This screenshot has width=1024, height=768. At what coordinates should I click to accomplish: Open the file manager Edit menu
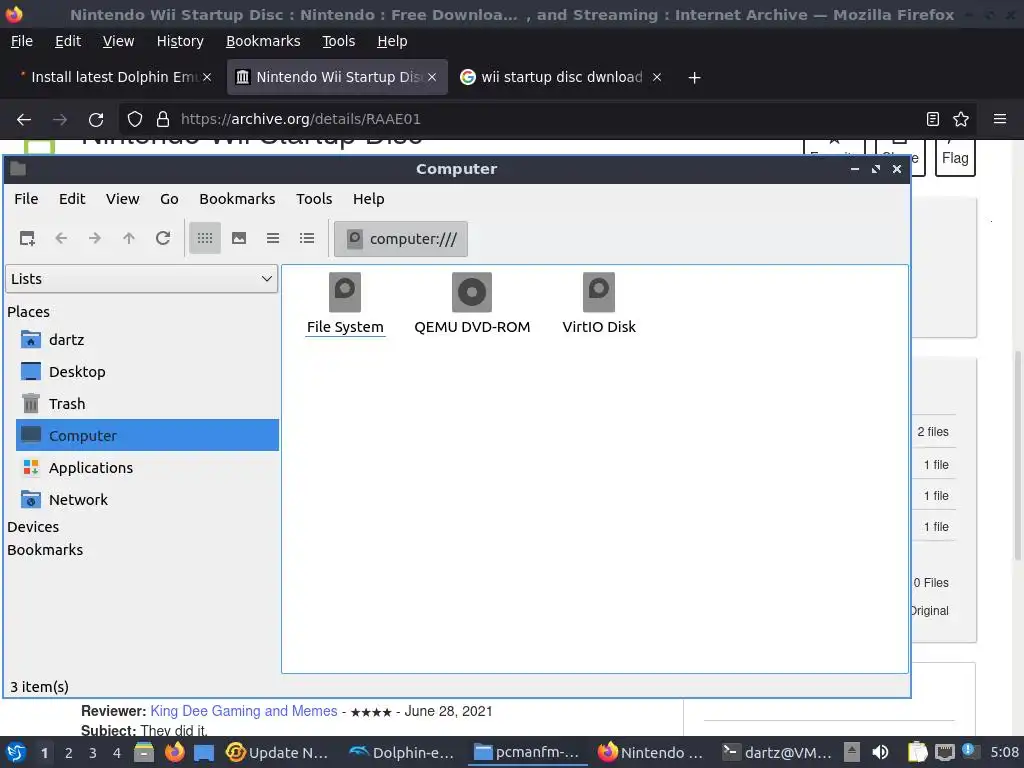tap(72, 199)
